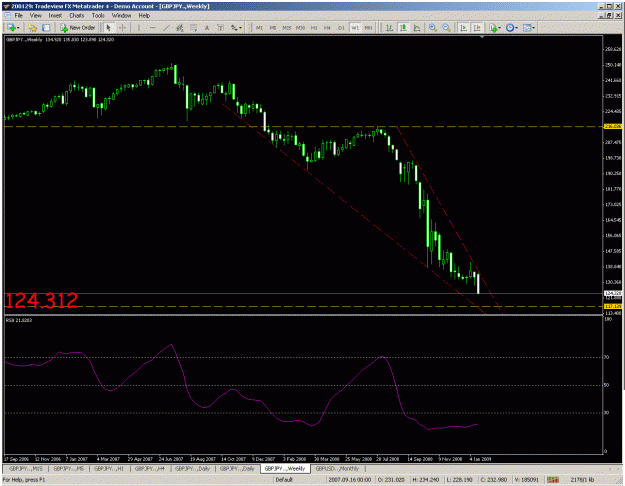625x486 pixels.
Task: Select the equidistant channel tool
Action: 180,28
